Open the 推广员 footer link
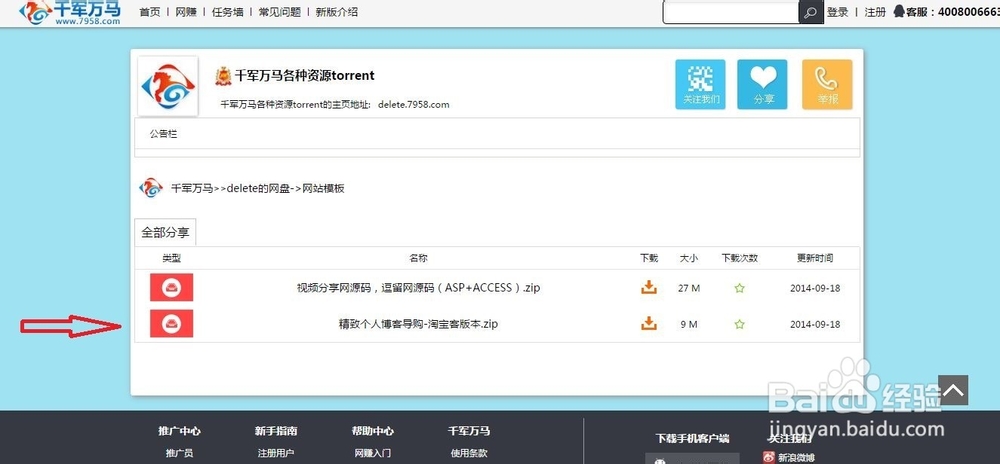Viewport: 1000px width, 464px height. coord(179,454)
